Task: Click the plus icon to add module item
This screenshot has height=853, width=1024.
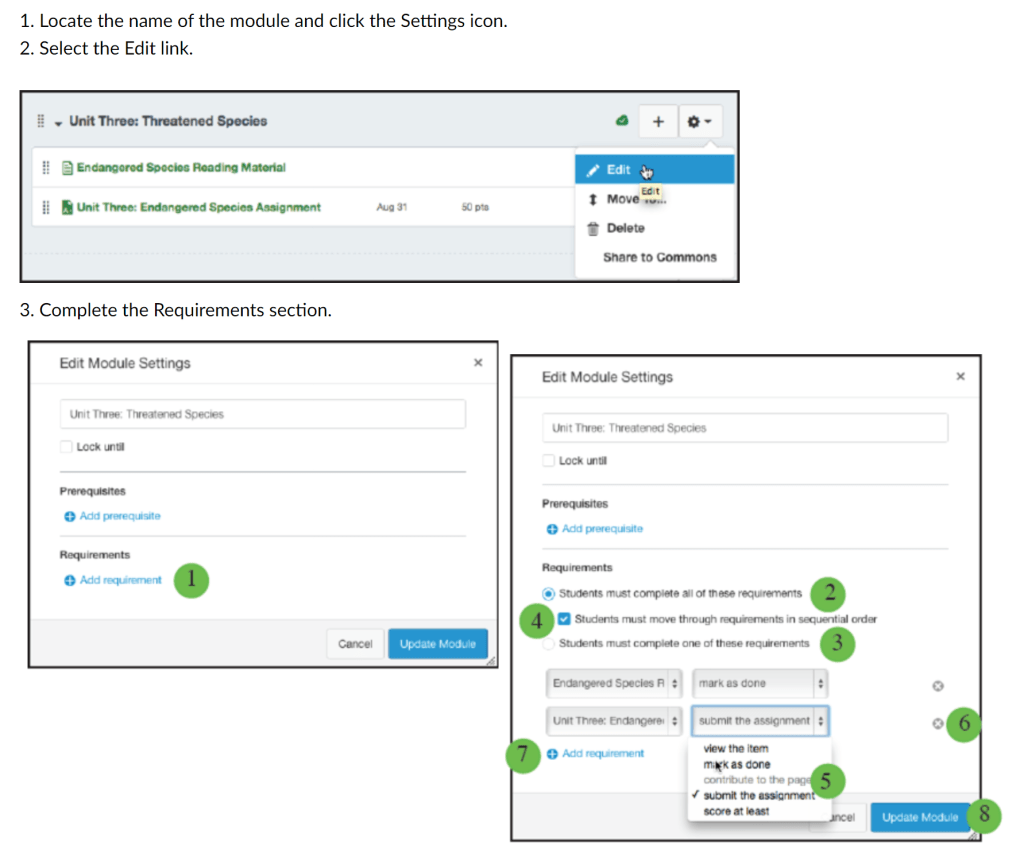Action: tap(658, 121)
